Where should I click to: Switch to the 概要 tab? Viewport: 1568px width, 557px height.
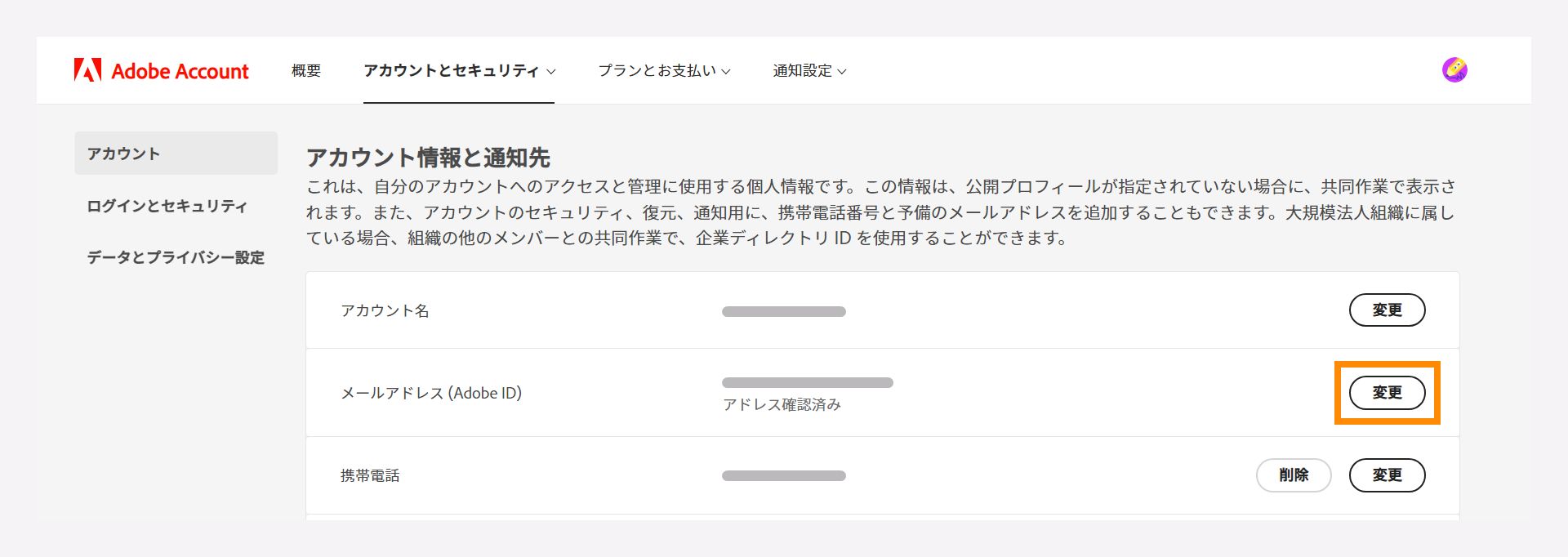pyautogui.click(x=305, y=72)
